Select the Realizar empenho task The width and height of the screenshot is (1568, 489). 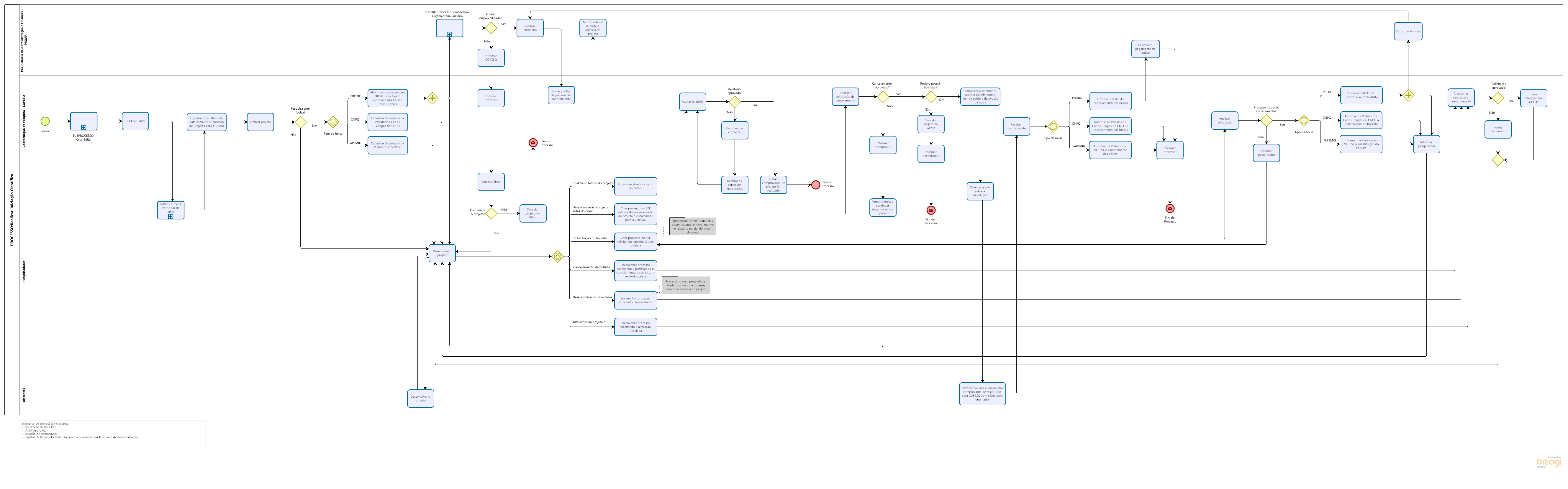click(530, 28)
